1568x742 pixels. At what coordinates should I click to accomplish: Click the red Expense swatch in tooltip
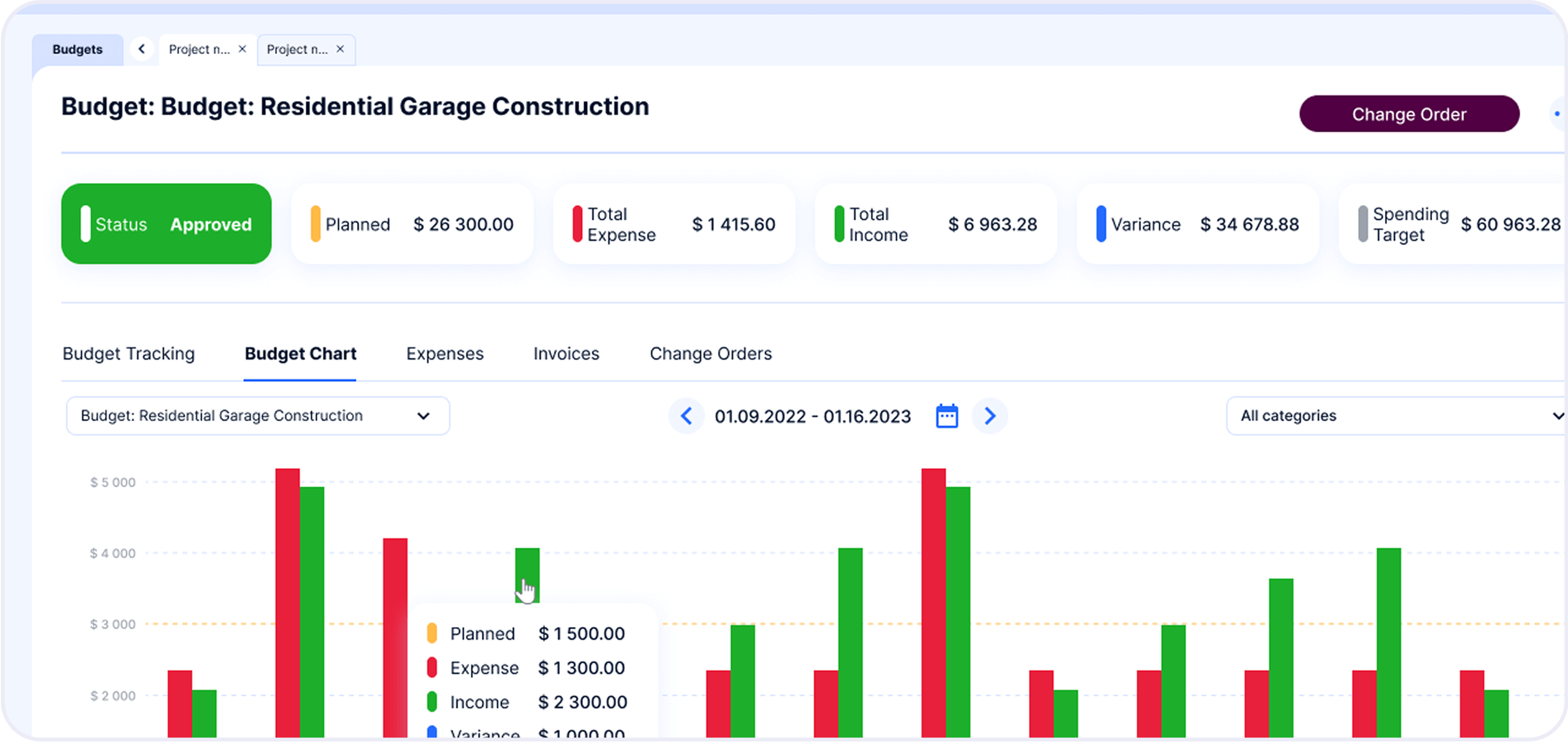tap(432, 667)
